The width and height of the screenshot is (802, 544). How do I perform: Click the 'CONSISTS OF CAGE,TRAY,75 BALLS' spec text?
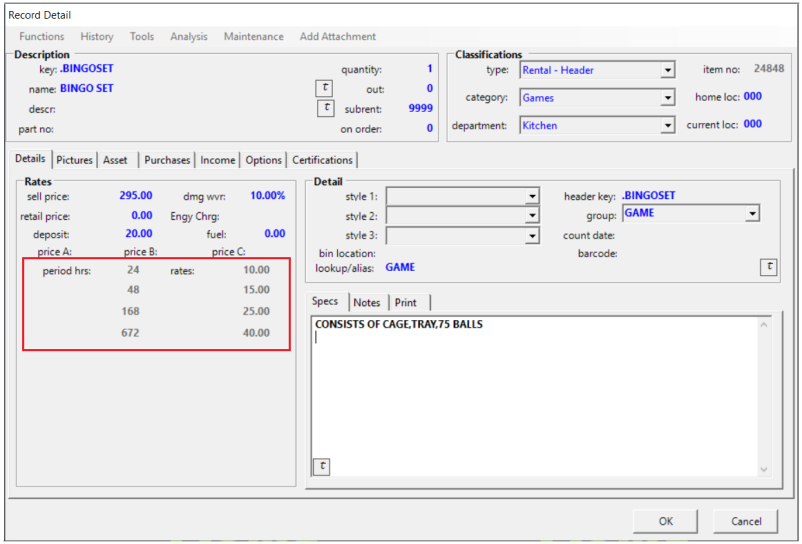[399, 325]
